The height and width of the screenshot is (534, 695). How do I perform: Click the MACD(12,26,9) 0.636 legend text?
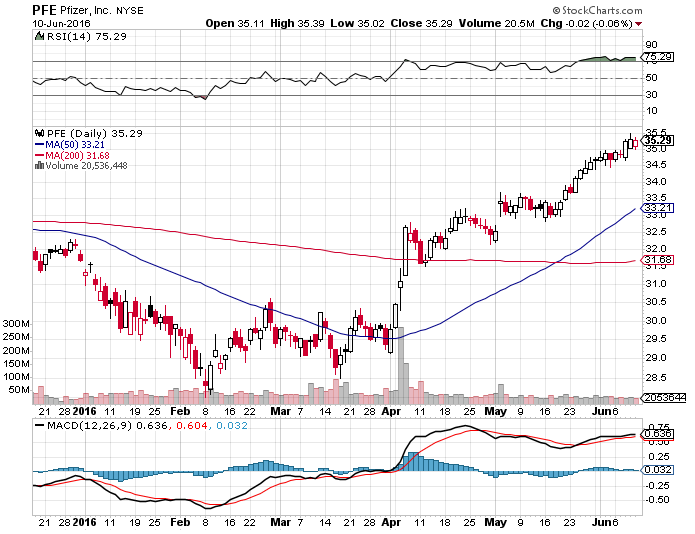pos(107,426)
